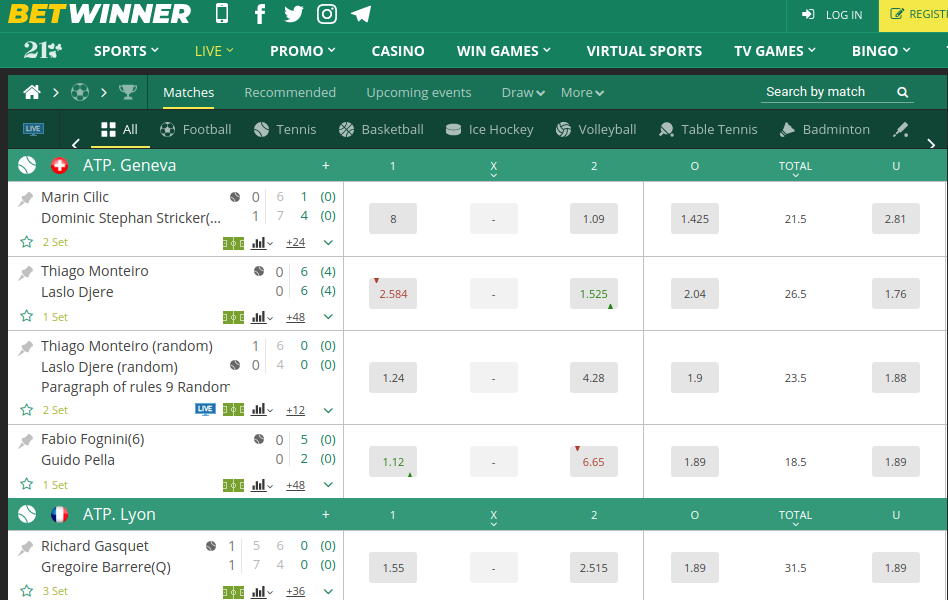The height and width of the screenshot is (600, 948).
Task: Pin the Thiago Monteiro vs Laslo Djere match
Action: tap(25, 273)
